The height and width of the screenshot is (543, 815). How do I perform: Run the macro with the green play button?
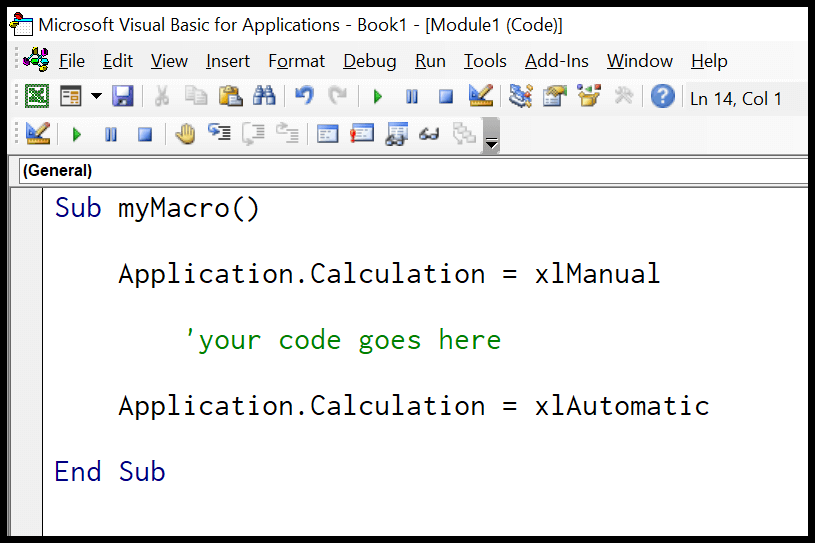click(x=378, y=97)
